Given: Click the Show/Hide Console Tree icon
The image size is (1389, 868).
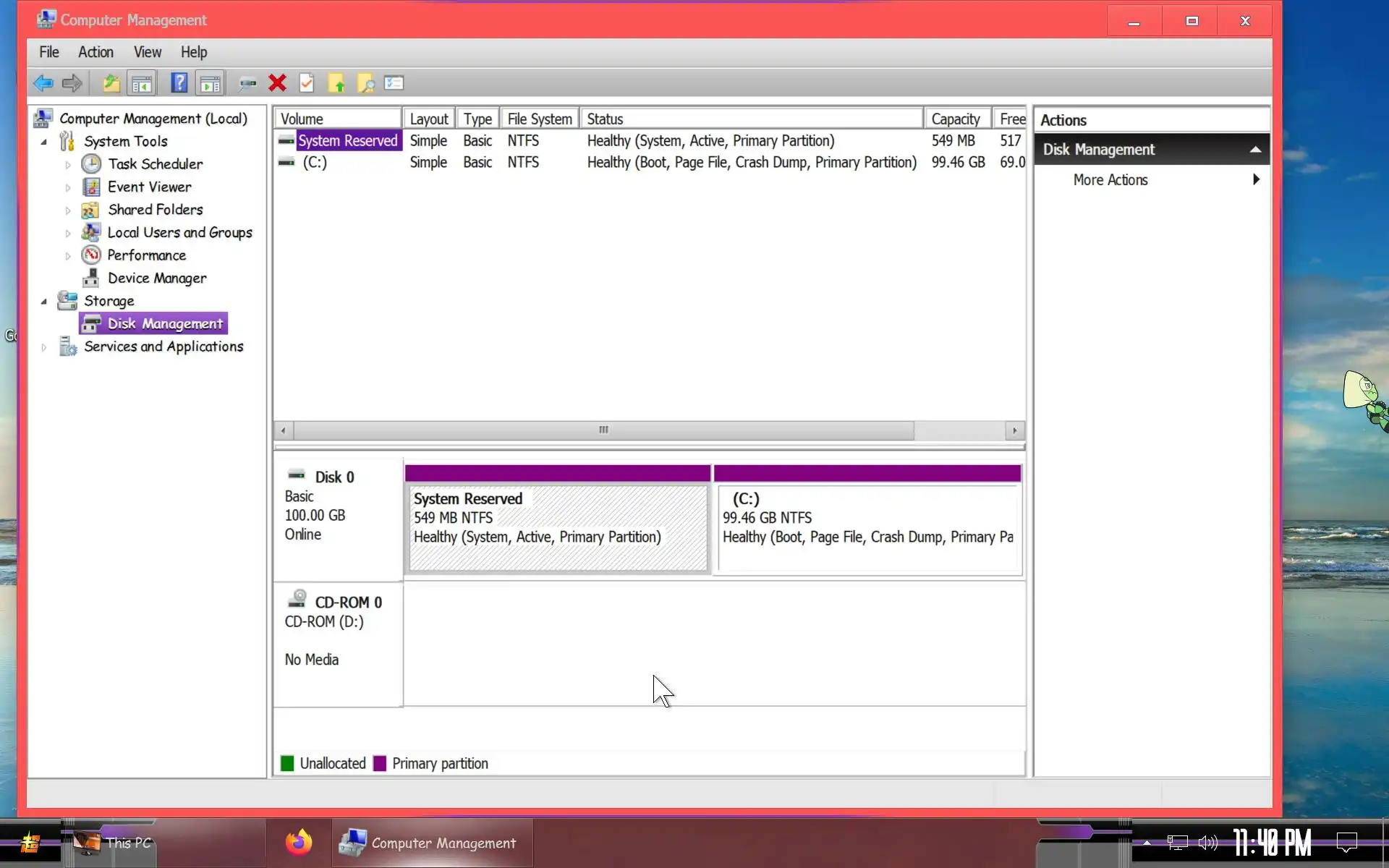Looking at the screenshot, I should click(142, 83).
